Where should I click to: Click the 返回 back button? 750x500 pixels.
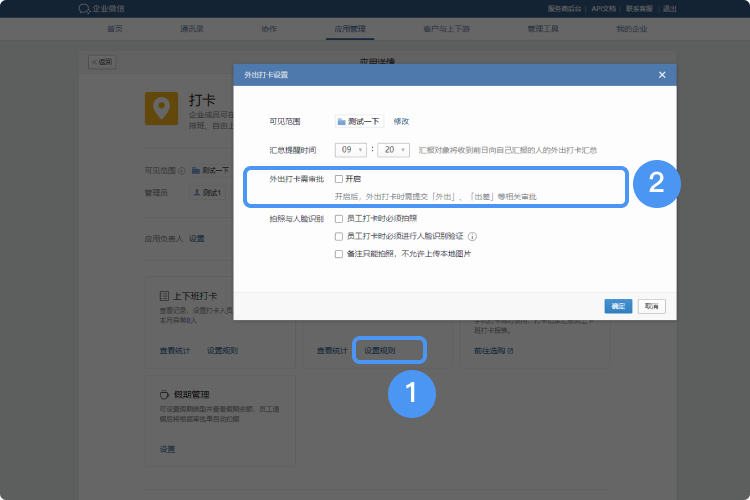coord(102,62)
